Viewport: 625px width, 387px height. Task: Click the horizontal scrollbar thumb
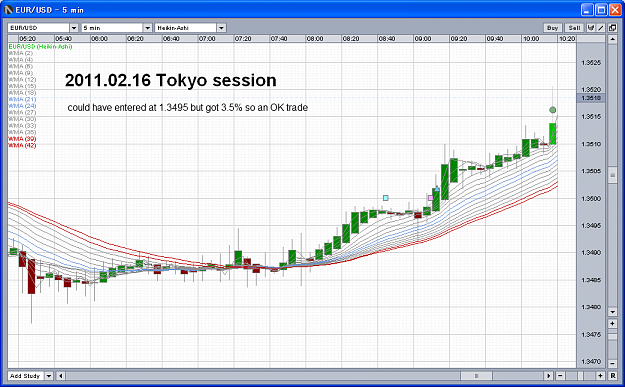point(477,376)
